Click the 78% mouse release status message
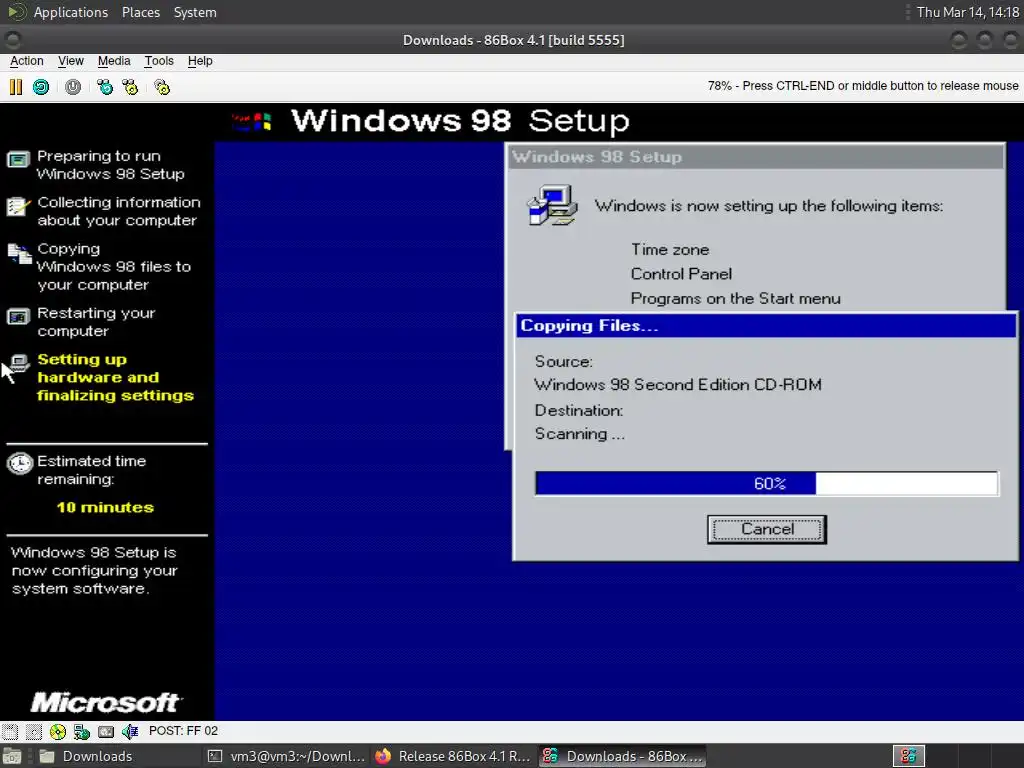Image resolution: width=1024 pixels, height=768 pixels. tap(863, 86)
